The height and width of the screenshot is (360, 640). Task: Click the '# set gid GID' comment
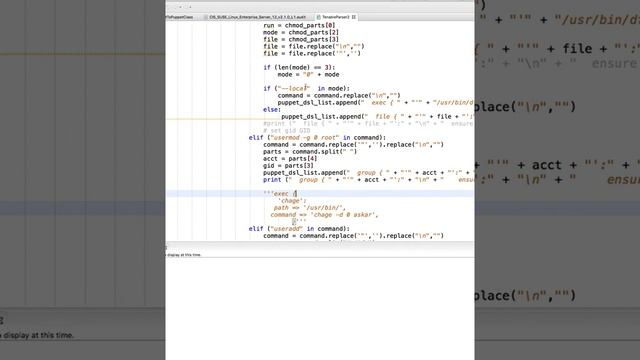pos(287,131)
